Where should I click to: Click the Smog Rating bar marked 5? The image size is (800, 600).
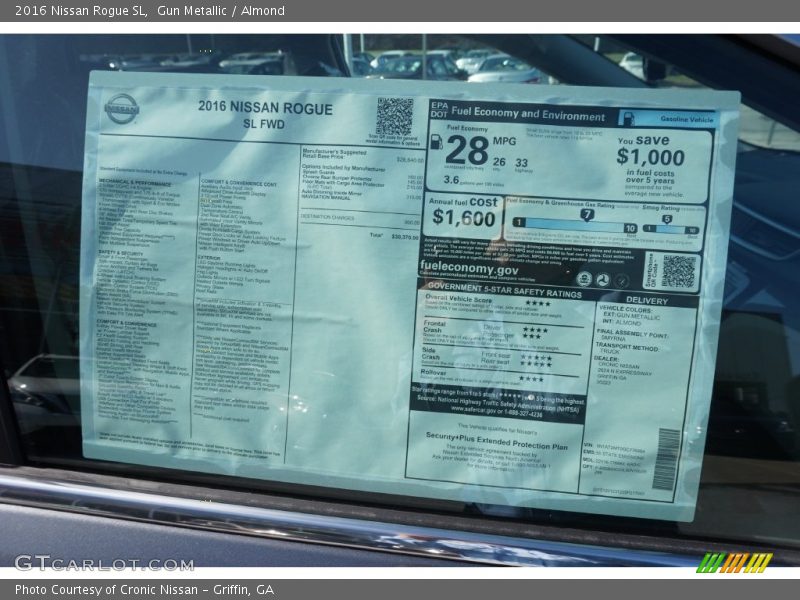670,228
